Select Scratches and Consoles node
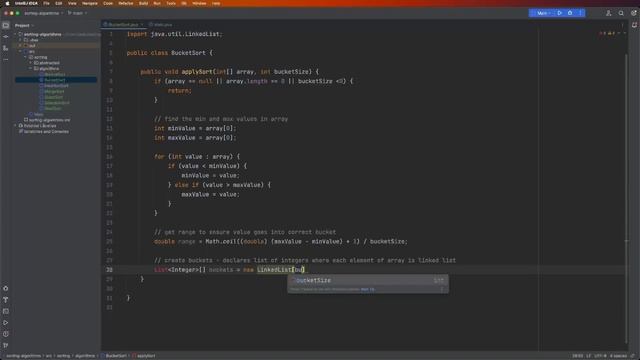The height and width of the screenshot is (360, 640). [44, 131]
